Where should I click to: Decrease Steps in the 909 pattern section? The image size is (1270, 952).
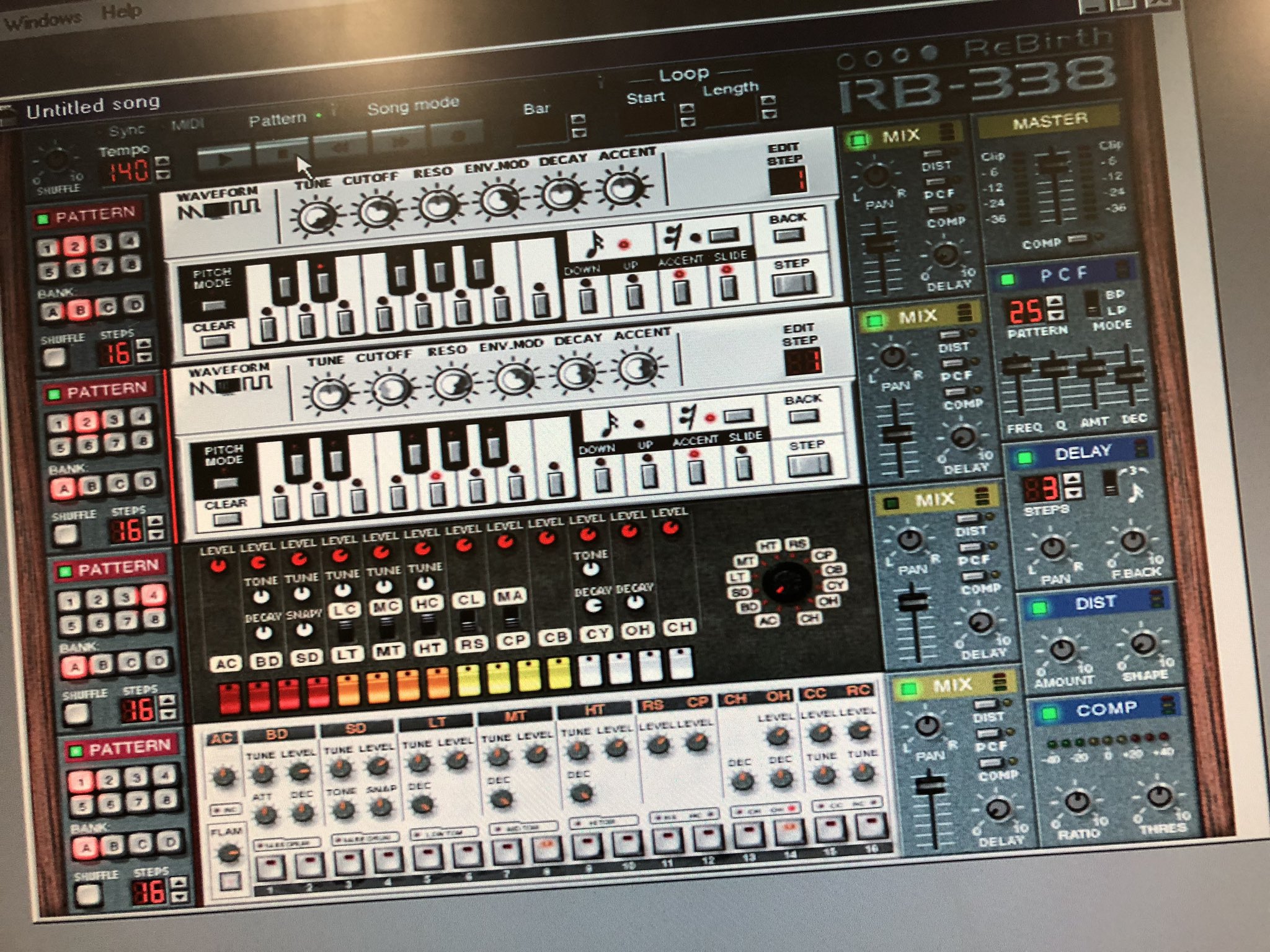[x=179, y=897]
